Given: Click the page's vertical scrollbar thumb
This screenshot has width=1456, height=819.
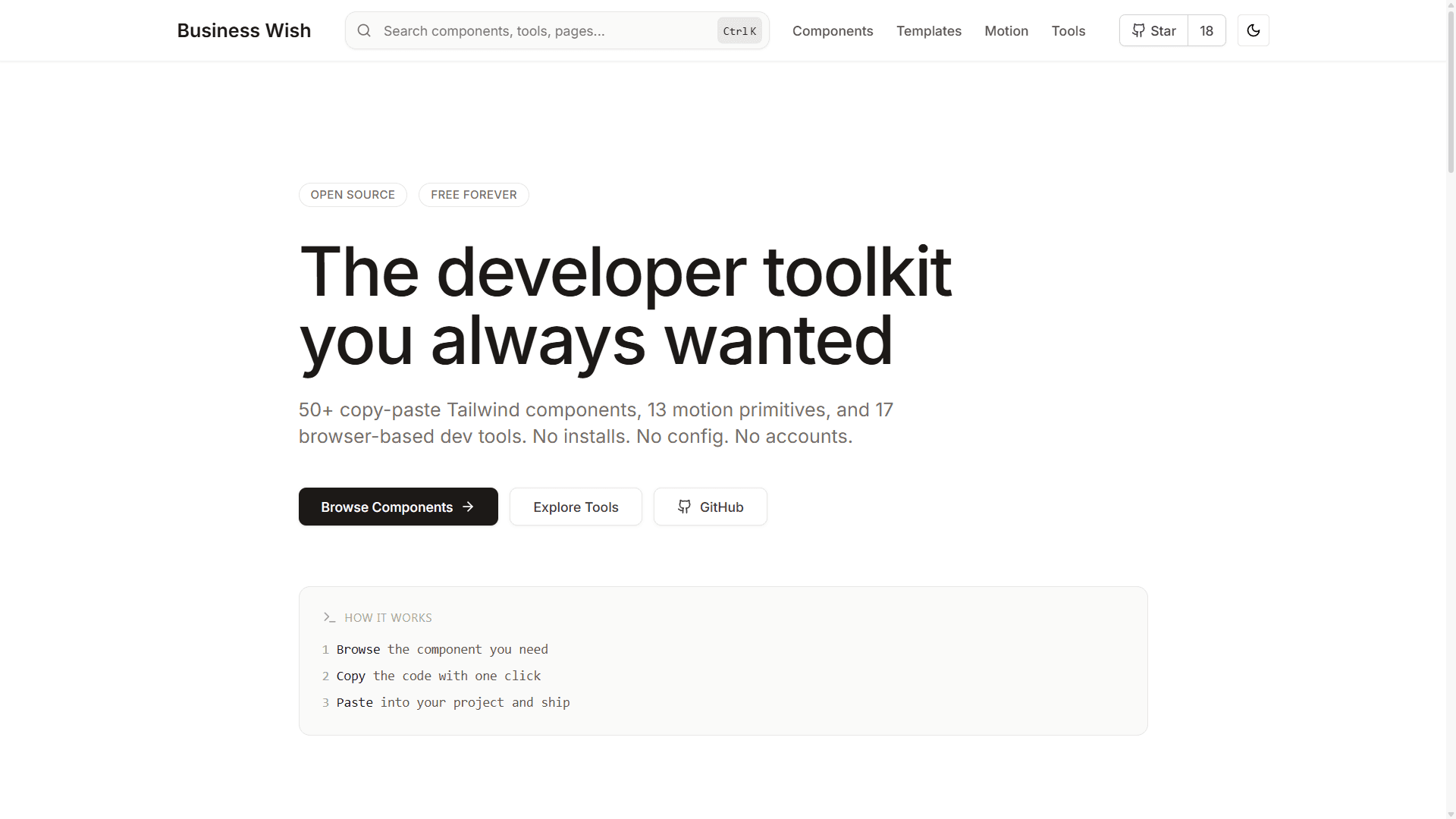Looking at the screenshot, I should pos(1451,91).
